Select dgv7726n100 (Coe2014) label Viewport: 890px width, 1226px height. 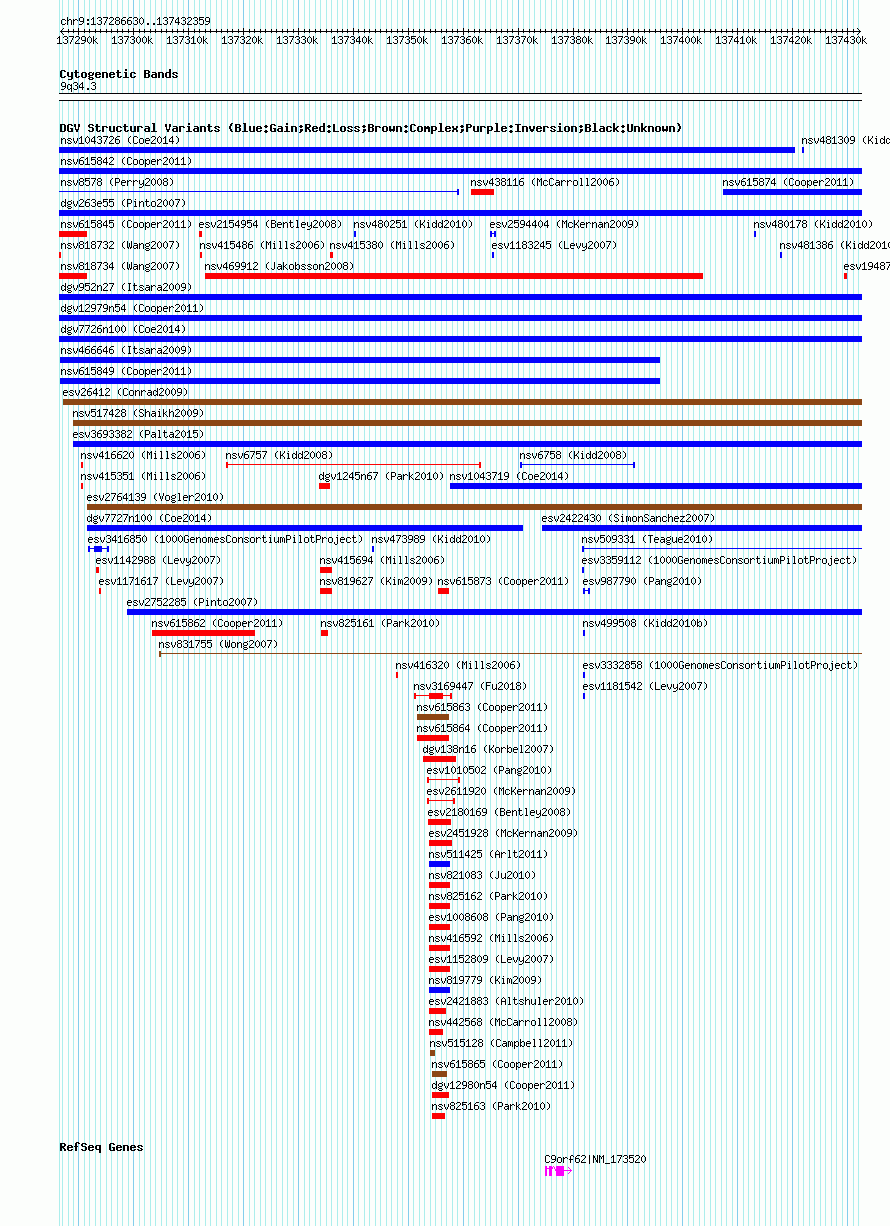[x=123, y=329]
